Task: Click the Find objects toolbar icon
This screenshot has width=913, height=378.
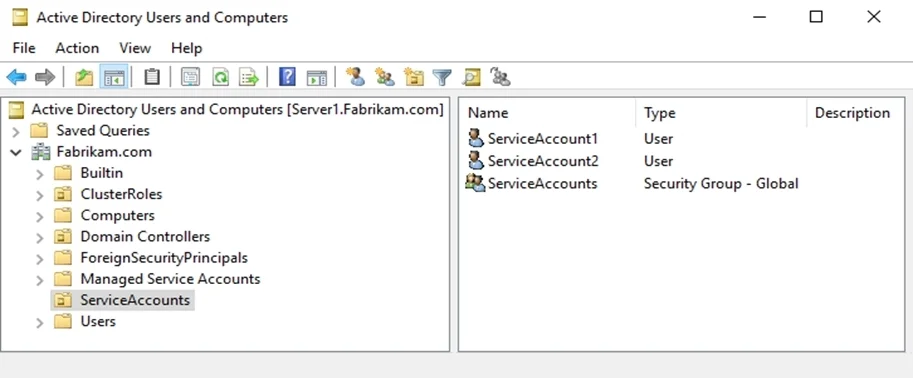Action: (x=472, y=77)
